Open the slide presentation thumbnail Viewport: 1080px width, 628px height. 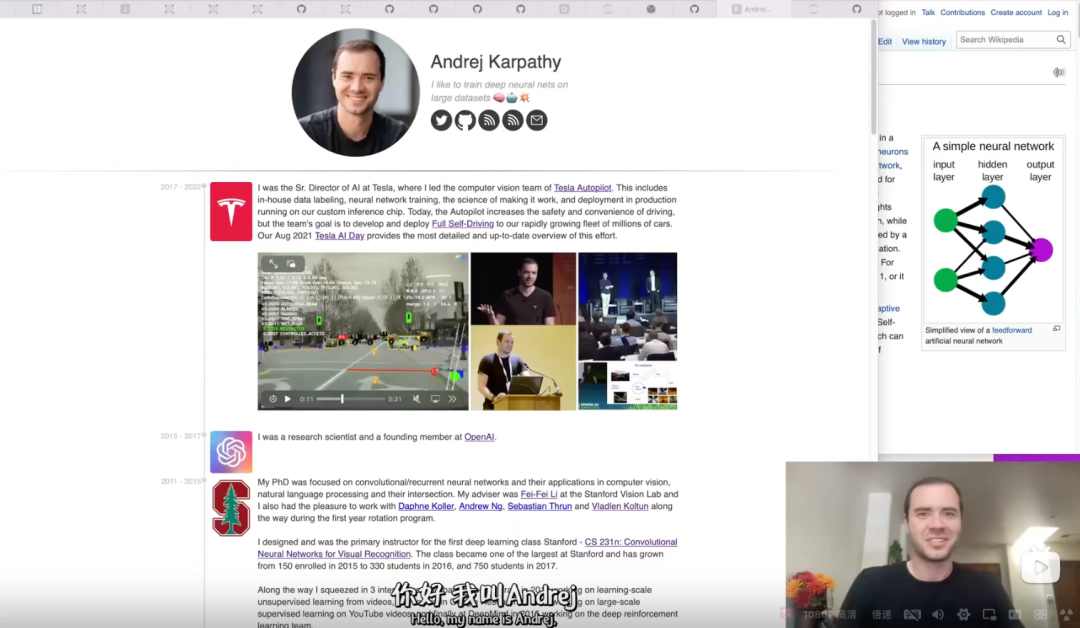tap(627, 386)
